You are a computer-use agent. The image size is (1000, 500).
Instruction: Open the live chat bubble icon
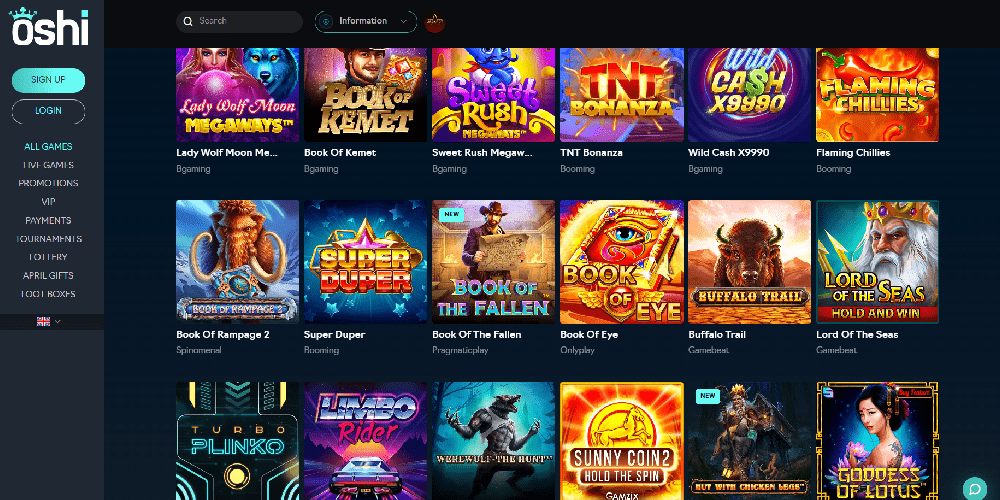(x=974, y=488)
